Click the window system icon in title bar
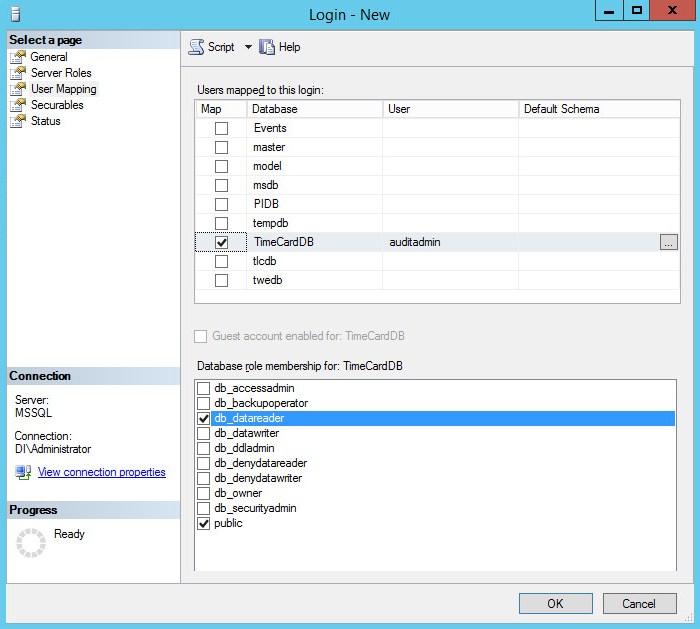Viewport: 700px width, 629px height. pos(14,11)
